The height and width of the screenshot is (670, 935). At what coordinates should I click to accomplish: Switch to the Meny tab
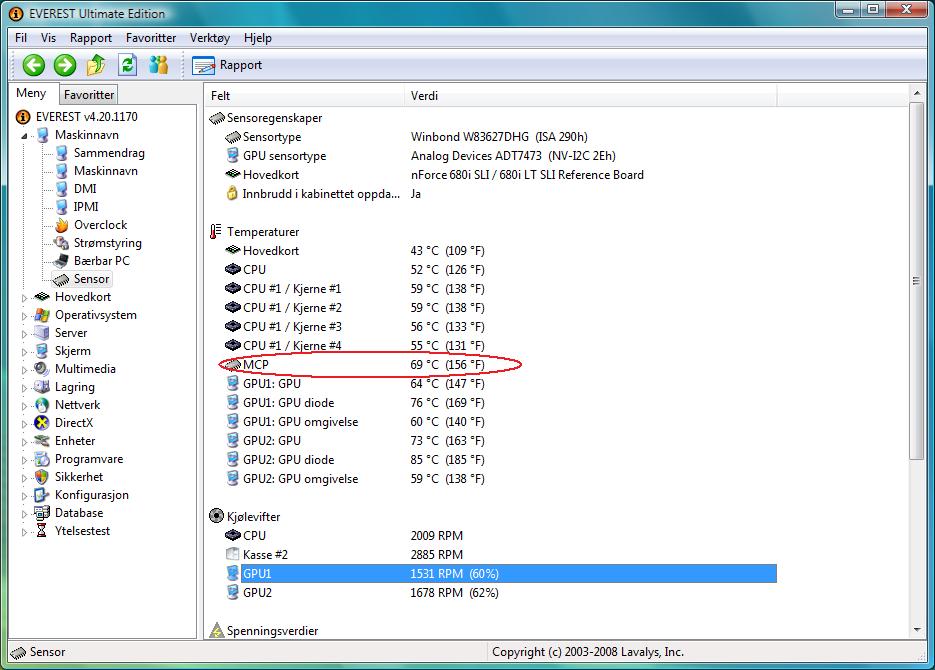(31, 93)
